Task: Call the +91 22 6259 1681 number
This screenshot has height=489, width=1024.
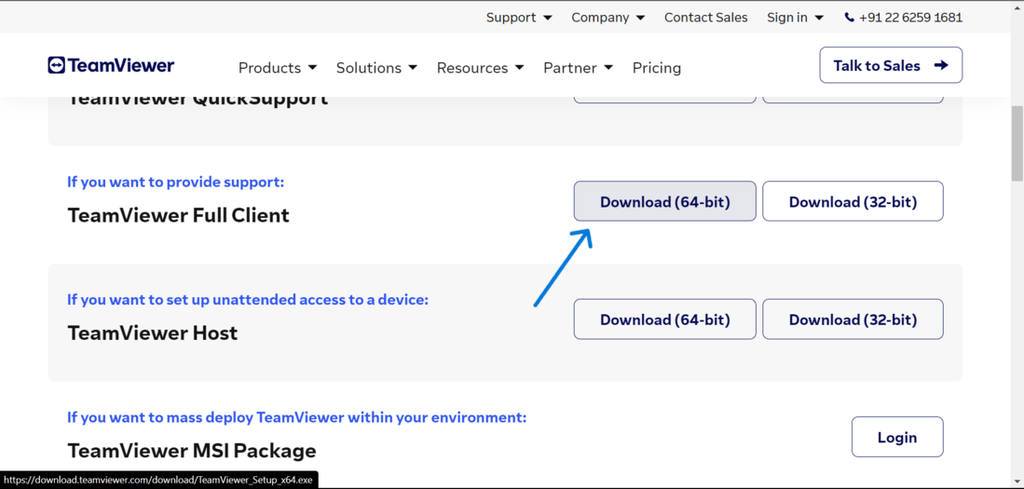Action: coord(910,17)
